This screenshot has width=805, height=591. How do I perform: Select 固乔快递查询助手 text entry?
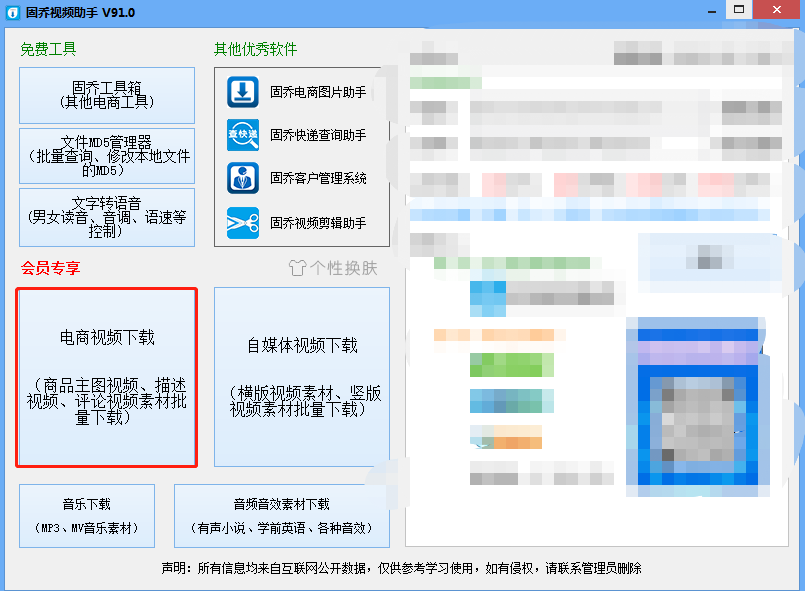tap(318, 135)
